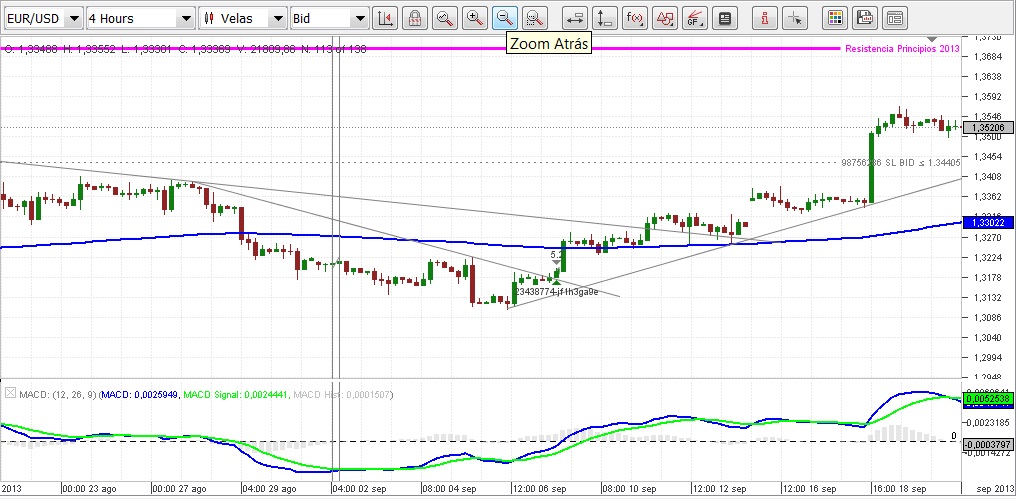Click the 04:00 02 sep time label
Image resolution: width=1016 pixels, height=499 pixels.
pos(360,489)
